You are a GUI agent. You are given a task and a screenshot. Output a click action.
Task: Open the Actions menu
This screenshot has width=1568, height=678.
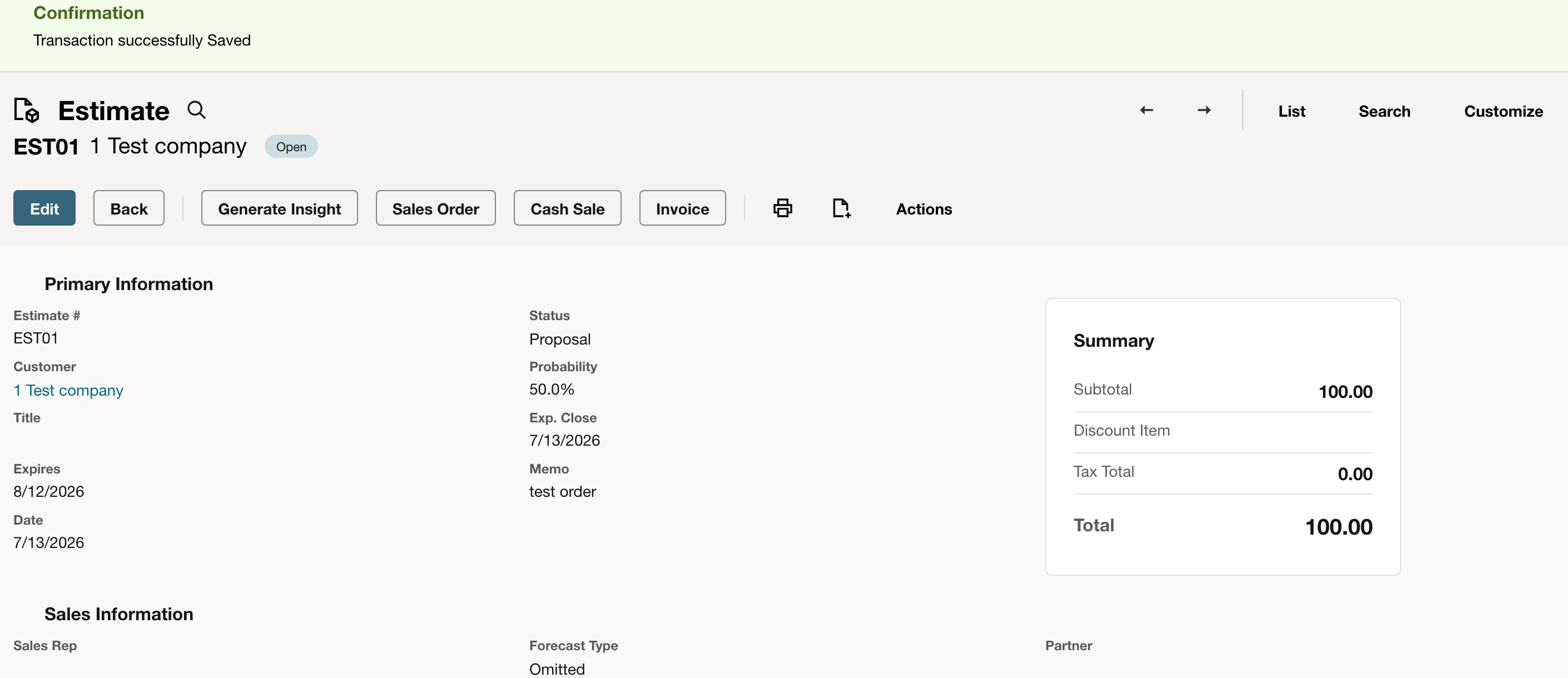pyautogui.click(x=924, y=209)
